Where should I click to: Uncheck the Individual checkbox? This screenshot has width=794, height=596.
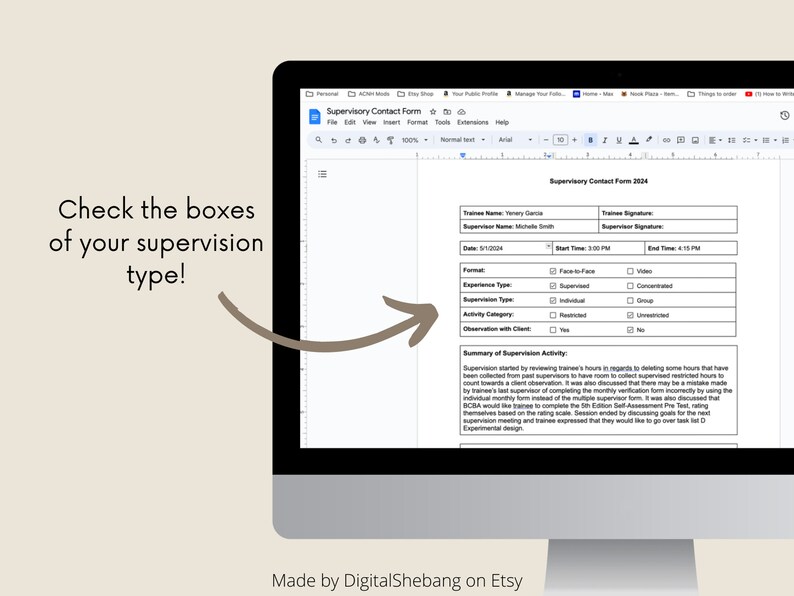point(553,301)
